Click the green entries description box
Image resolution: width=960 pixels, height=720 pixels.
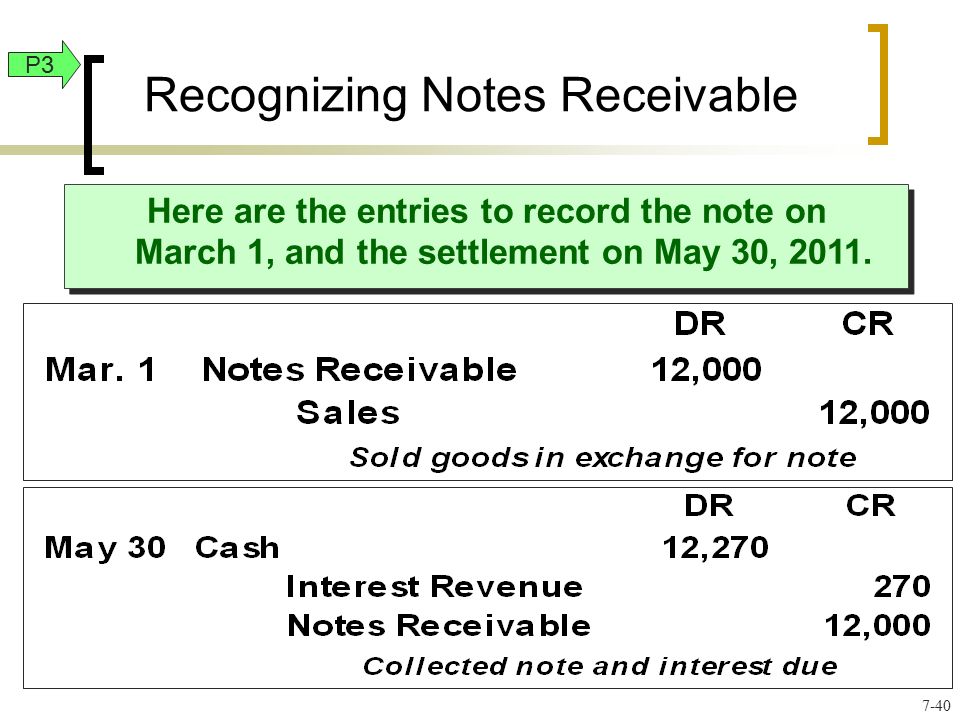point(486,236)
